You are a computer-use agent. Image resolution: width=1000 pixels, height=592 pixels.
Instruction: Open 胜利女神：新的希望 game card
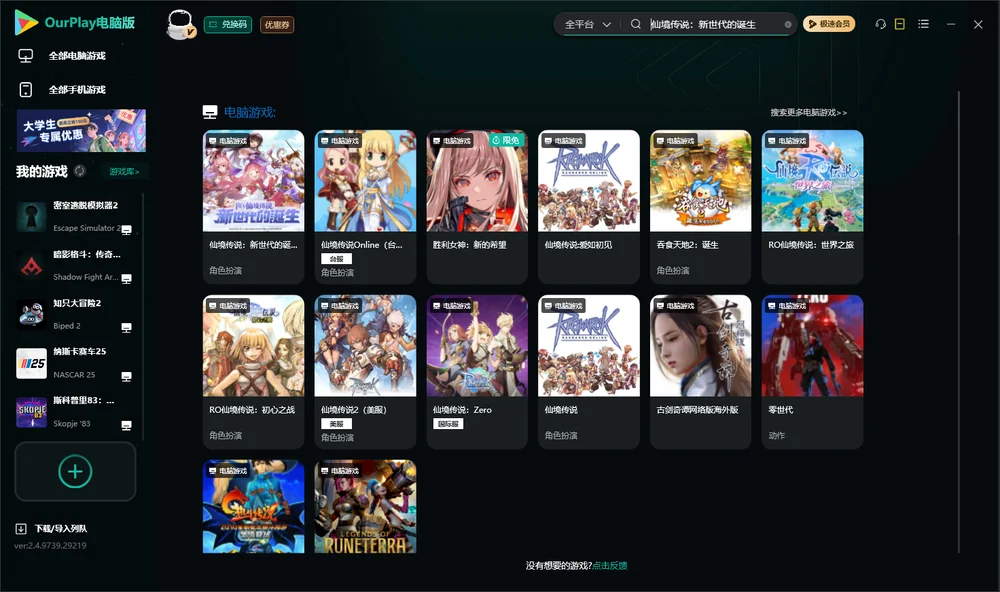pyautogui.click(x=477, y=207)
